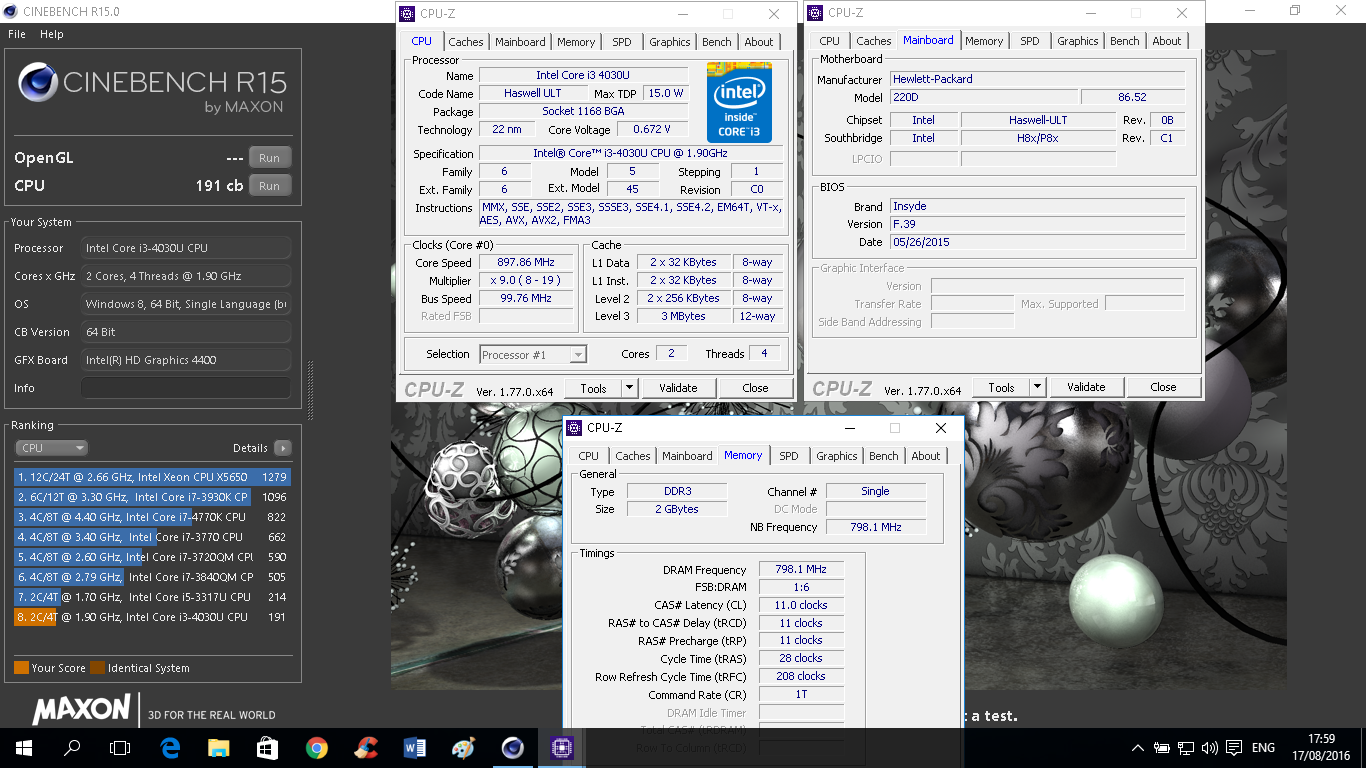This screenshot has width=1366, height=768.
Task: Click Tools button in first CPU-Z window
Action: [593, 388]
